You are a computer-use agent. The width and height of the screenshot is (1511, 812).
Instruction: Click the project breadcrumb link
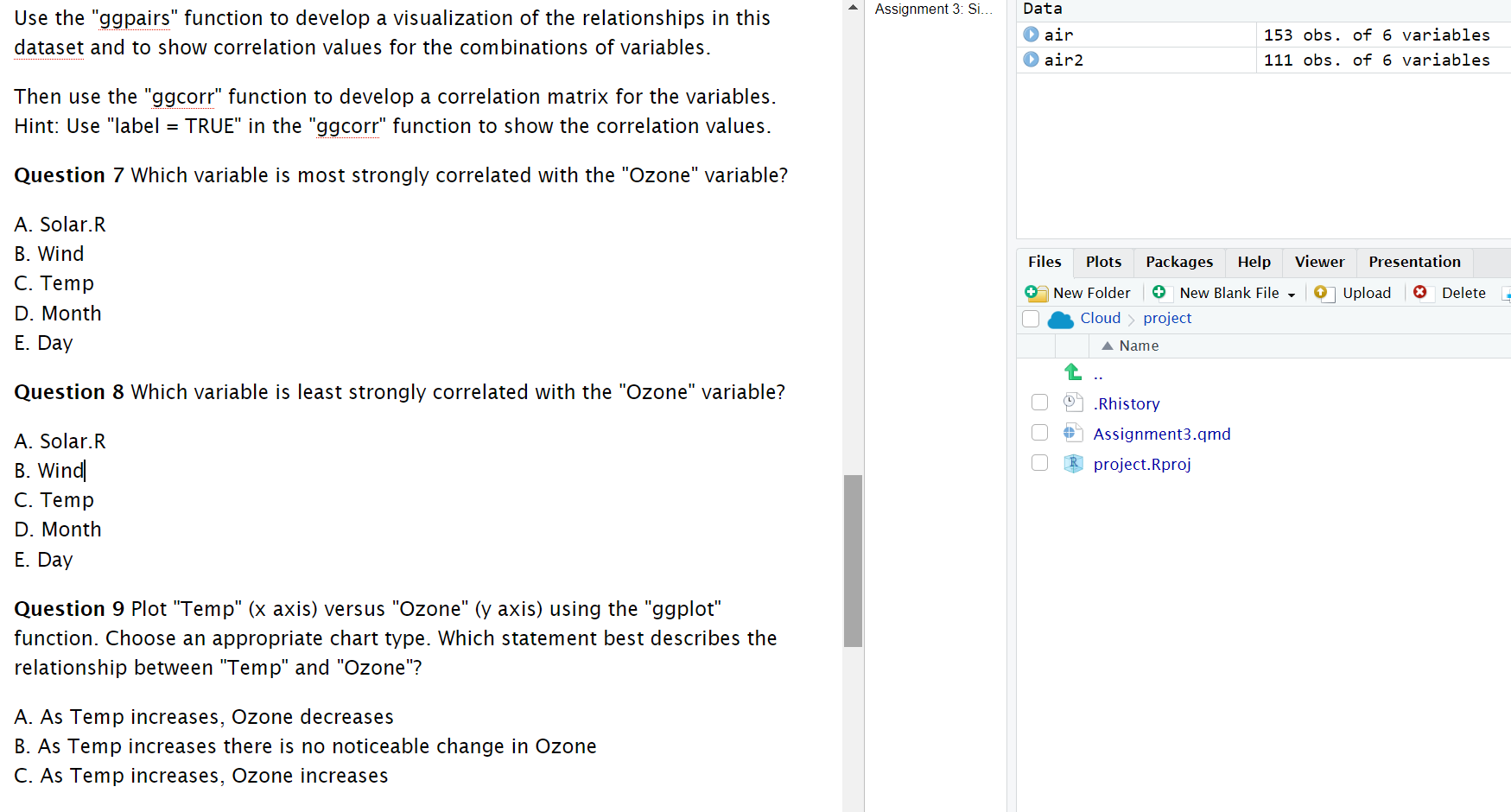point(1167,319)
